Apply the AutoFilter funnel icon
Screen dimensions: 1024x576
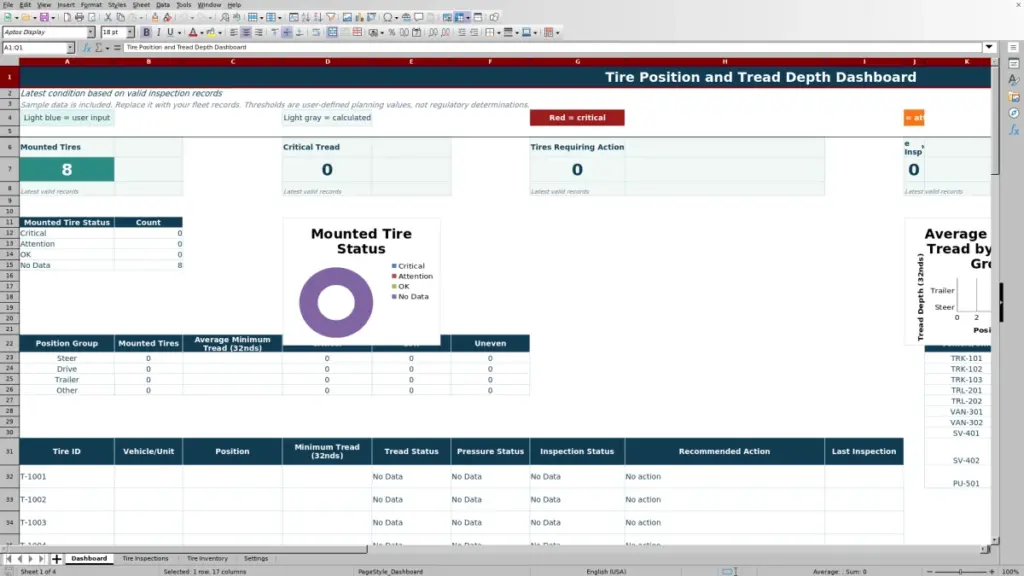[331, 17]
